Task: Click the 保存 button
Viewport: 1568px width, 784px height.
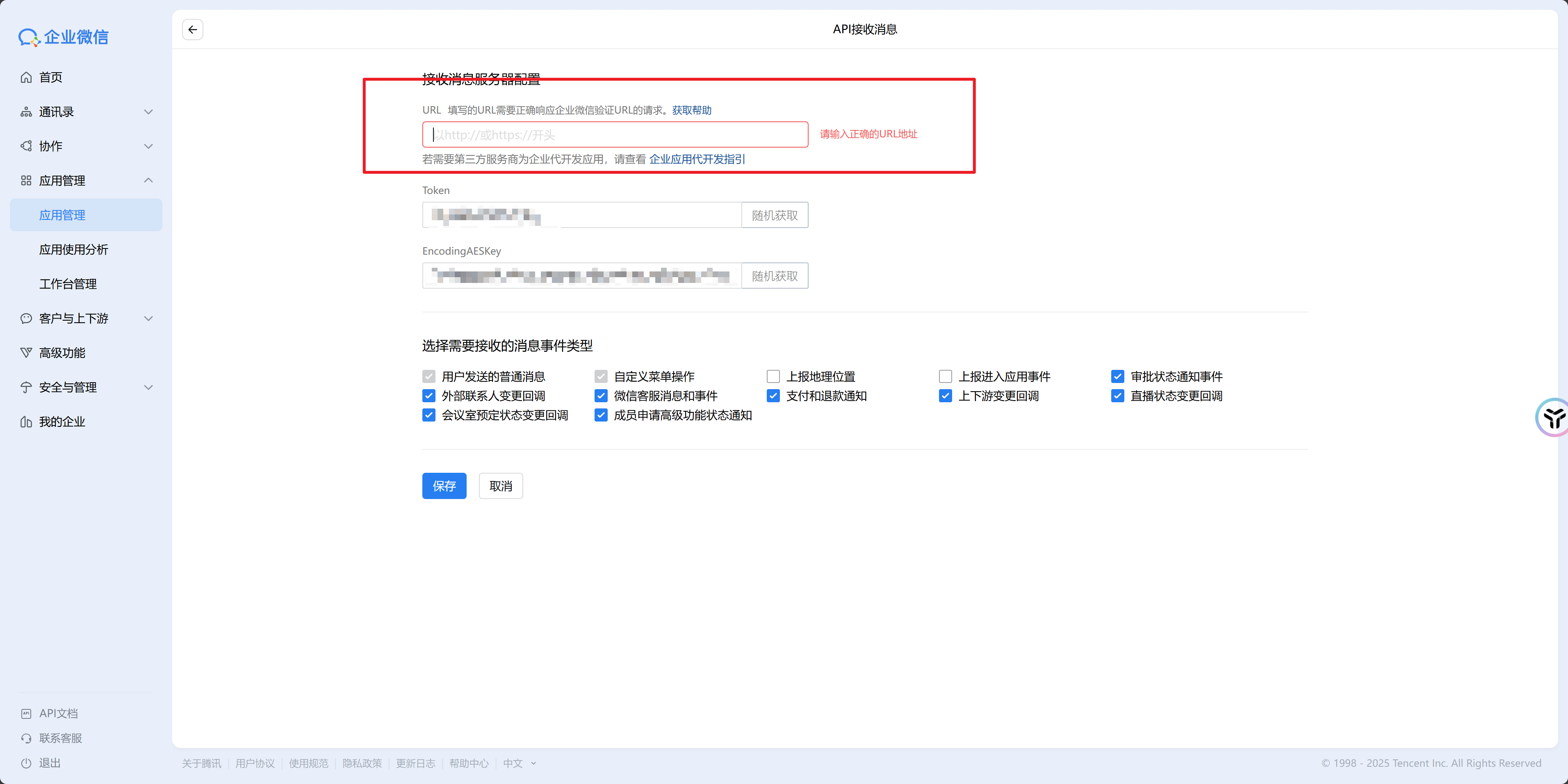Action: coord(444,486)
